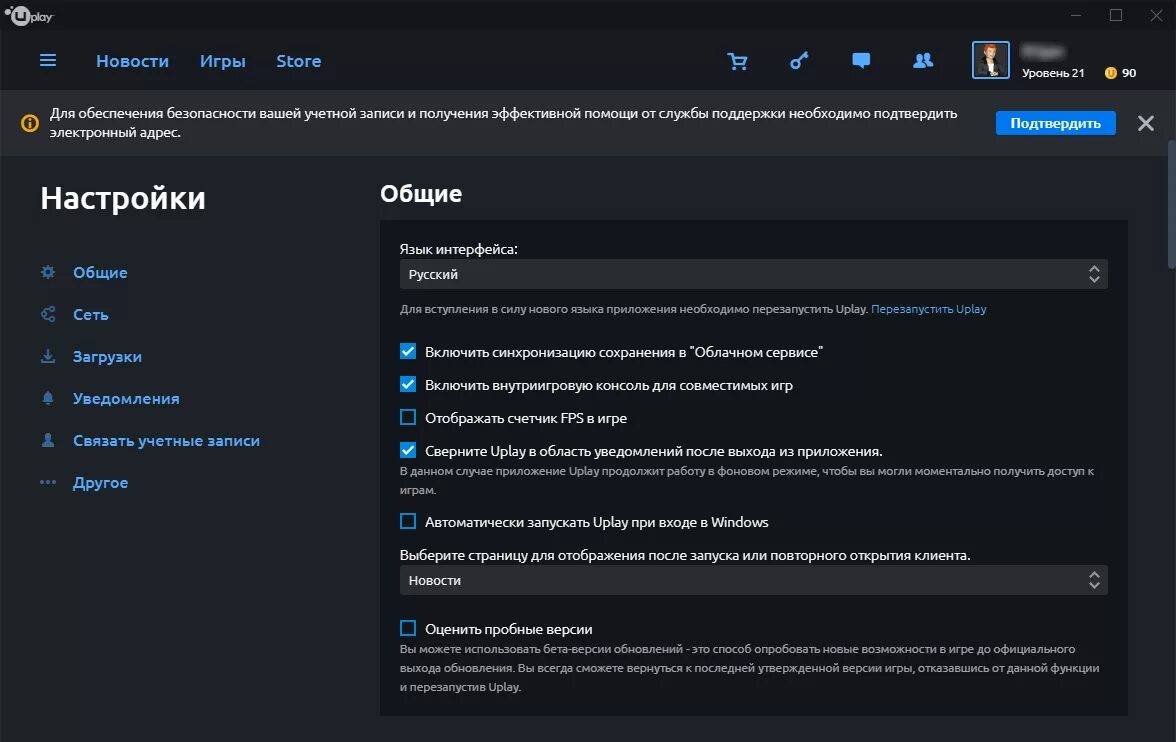
Task: Click the download icon next to Загрузки
Action: [48, 356]
